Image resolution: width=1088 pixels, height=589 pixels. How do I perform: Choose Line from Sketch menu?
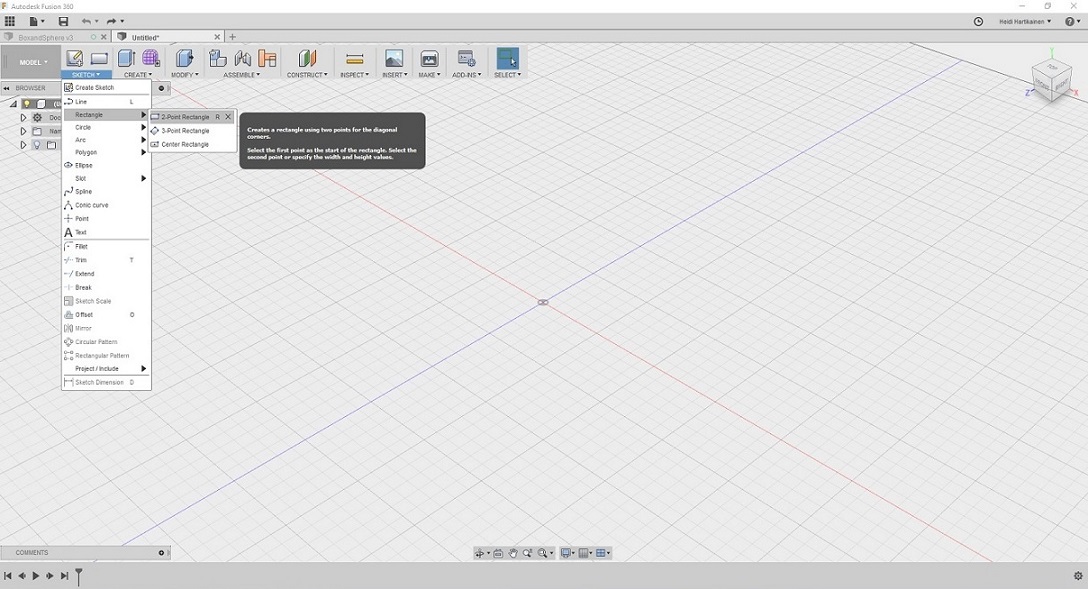click(106, 101)
